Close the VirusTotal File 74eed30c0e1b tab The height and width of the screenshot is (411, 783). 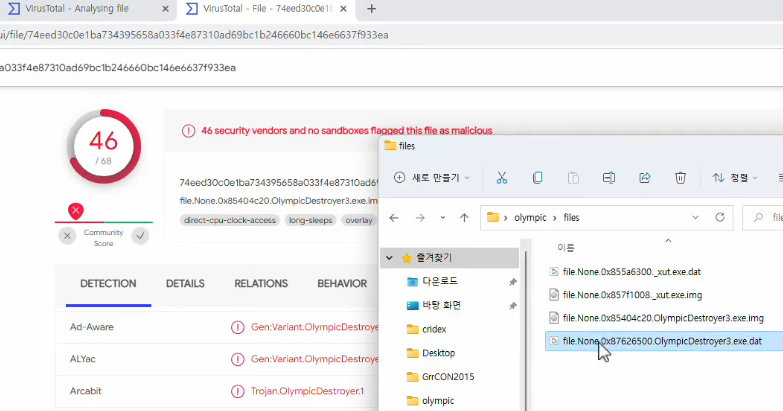pyautogui.click(x=343, y=9)
